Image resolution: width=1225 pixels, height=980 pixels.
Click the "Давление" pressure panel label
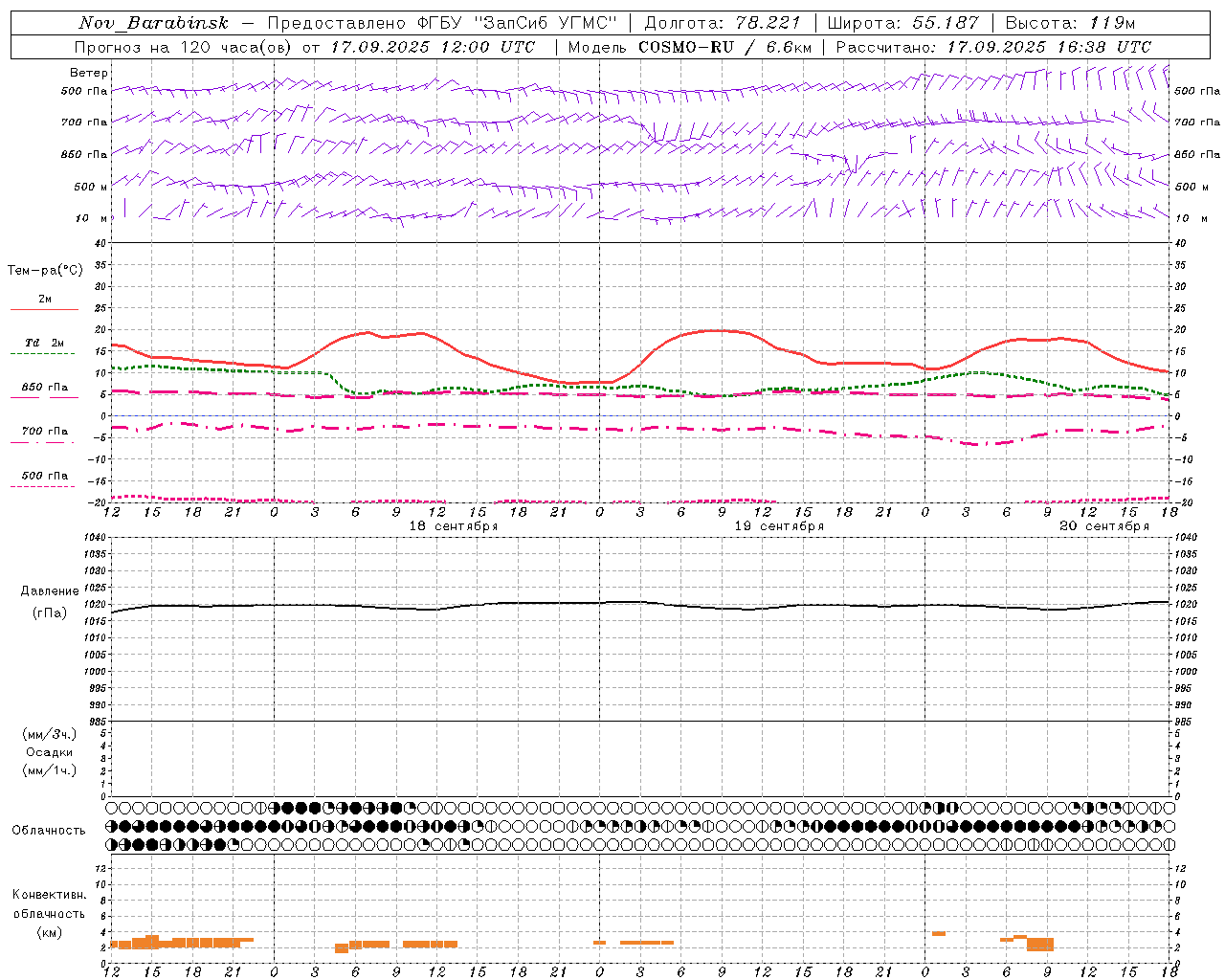point(49,591)
